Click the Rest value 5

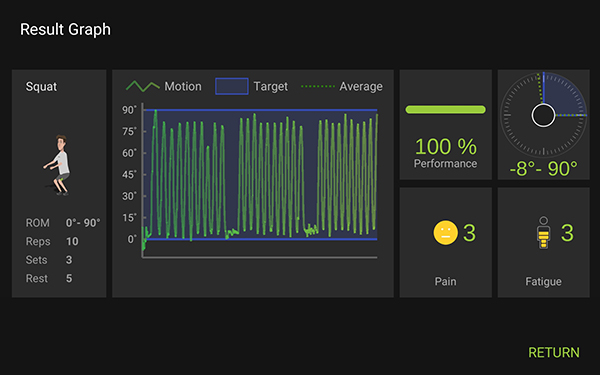pyautogui.click(x=69, y=278)
